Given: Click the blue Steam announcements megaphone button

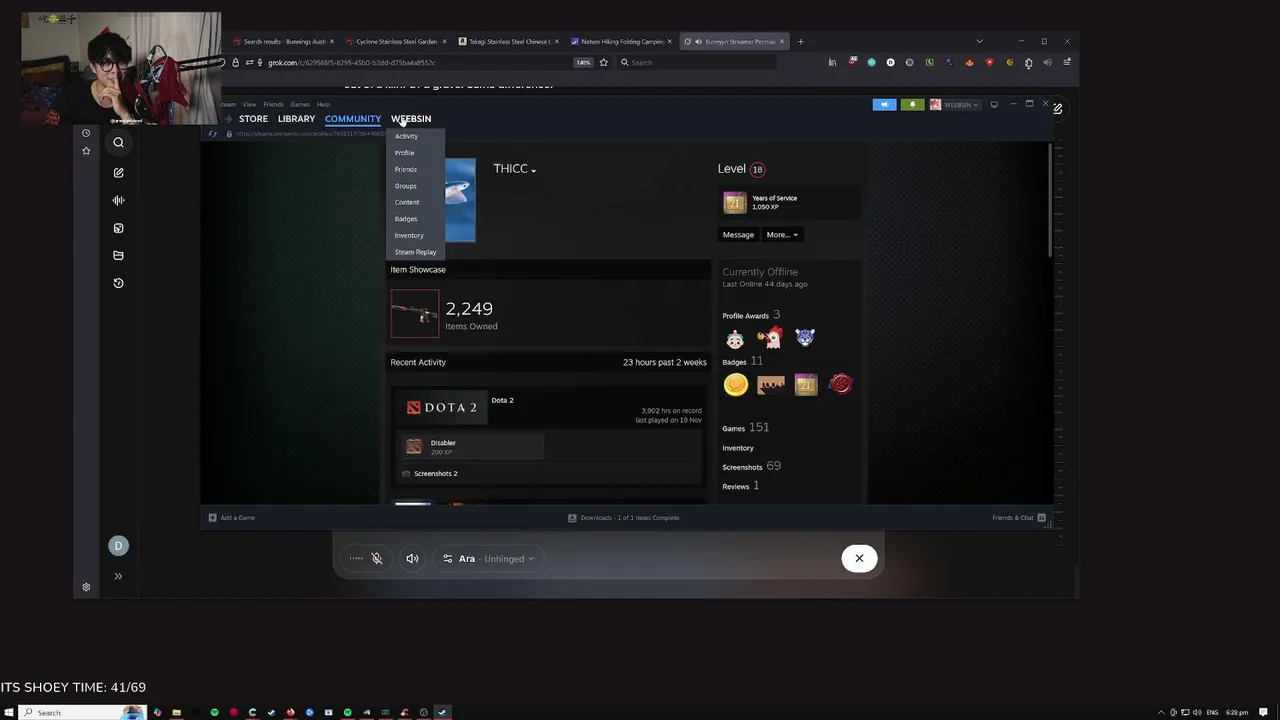Looking at the screenshot, I should pos(884,104).
